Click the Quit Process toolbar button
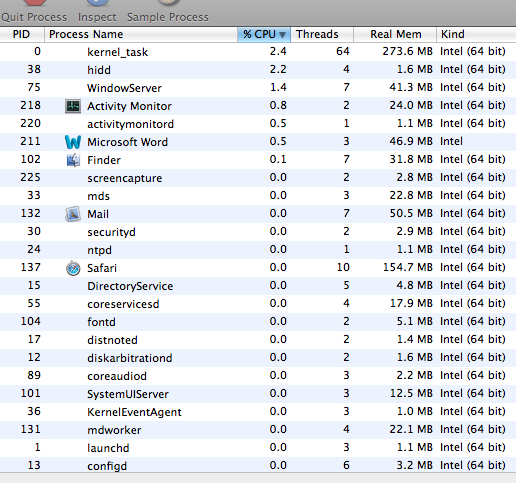 [34, 13]
